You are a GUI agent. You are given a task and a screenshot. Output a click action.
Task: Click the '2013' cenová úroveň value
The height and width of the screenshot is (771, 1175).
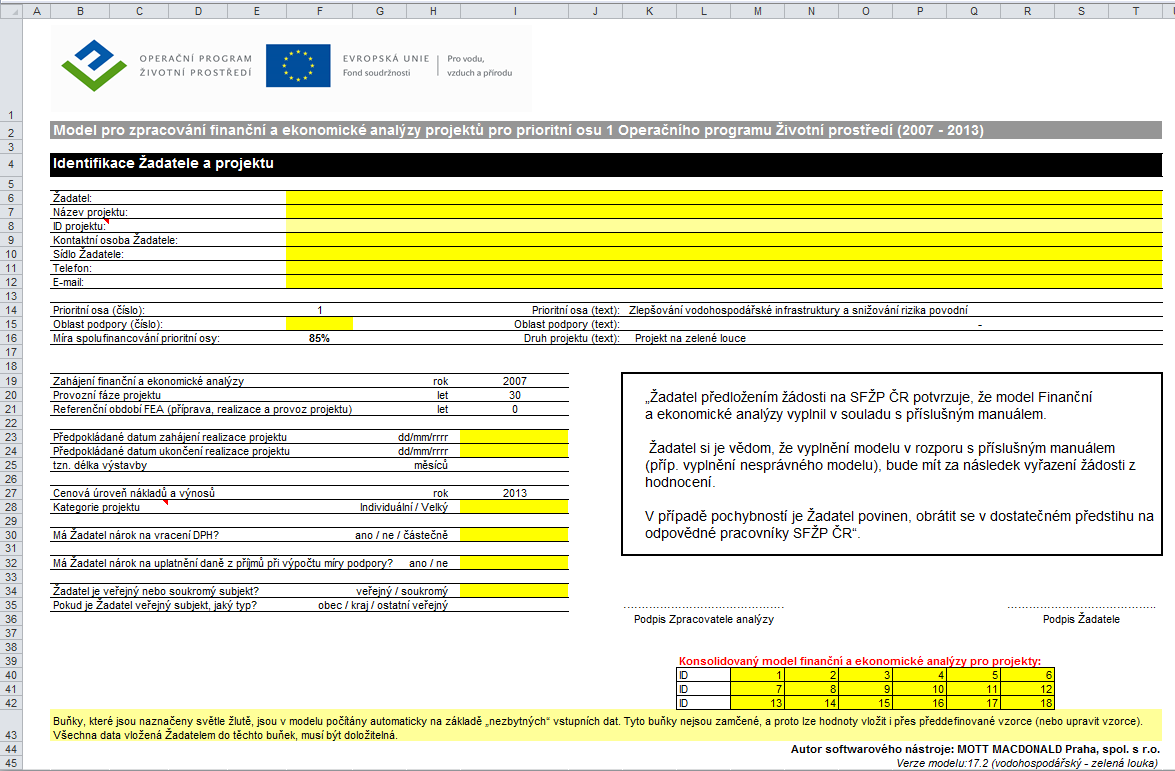click(515, 493)
